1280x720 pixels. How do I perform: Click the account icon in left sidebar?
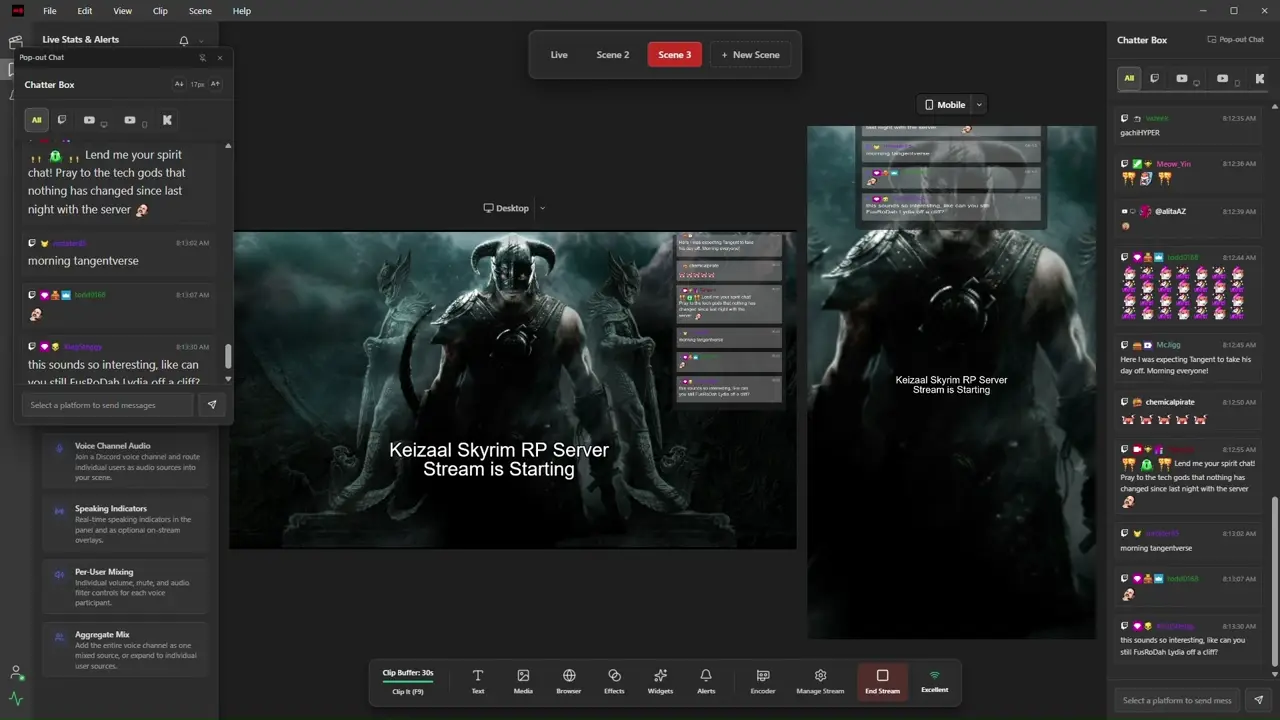click(15, 672)
